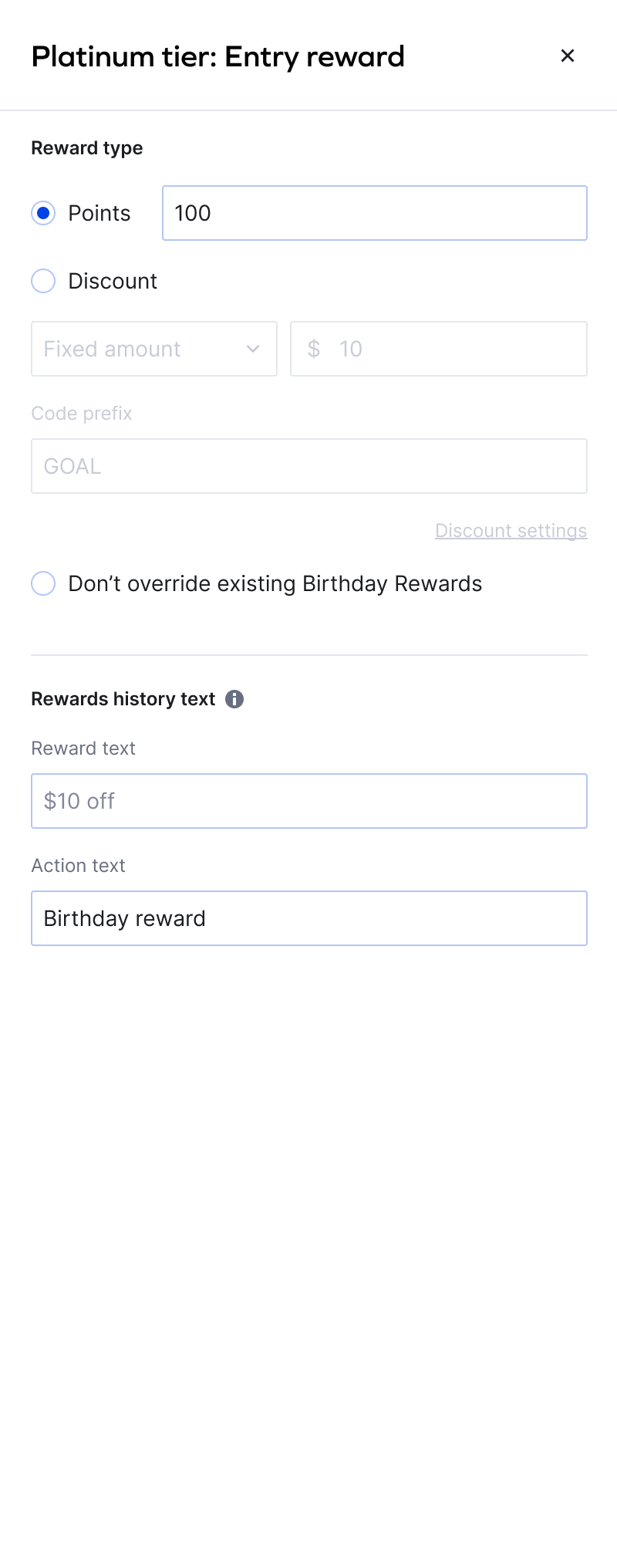Enable Don't override existing Birthday Rewards option
The image size is (617, 1568).
(x=43, y=583)
